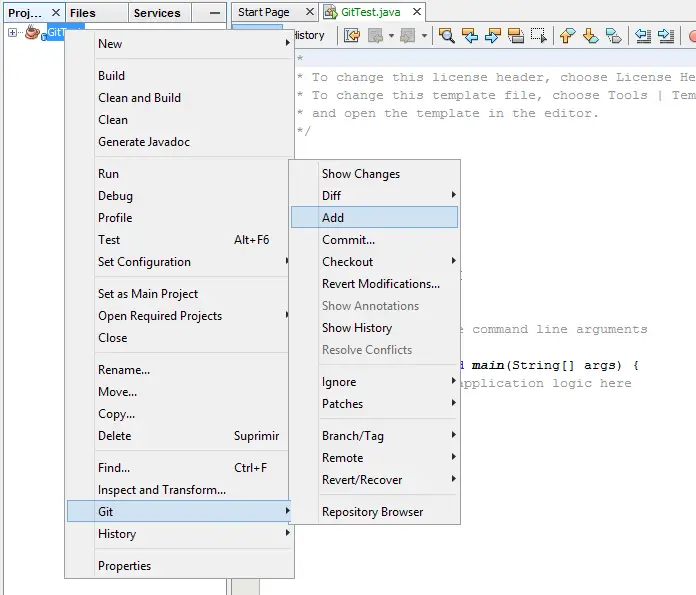
Task: Minimize the Projects panel group
Action: [215, 13]
